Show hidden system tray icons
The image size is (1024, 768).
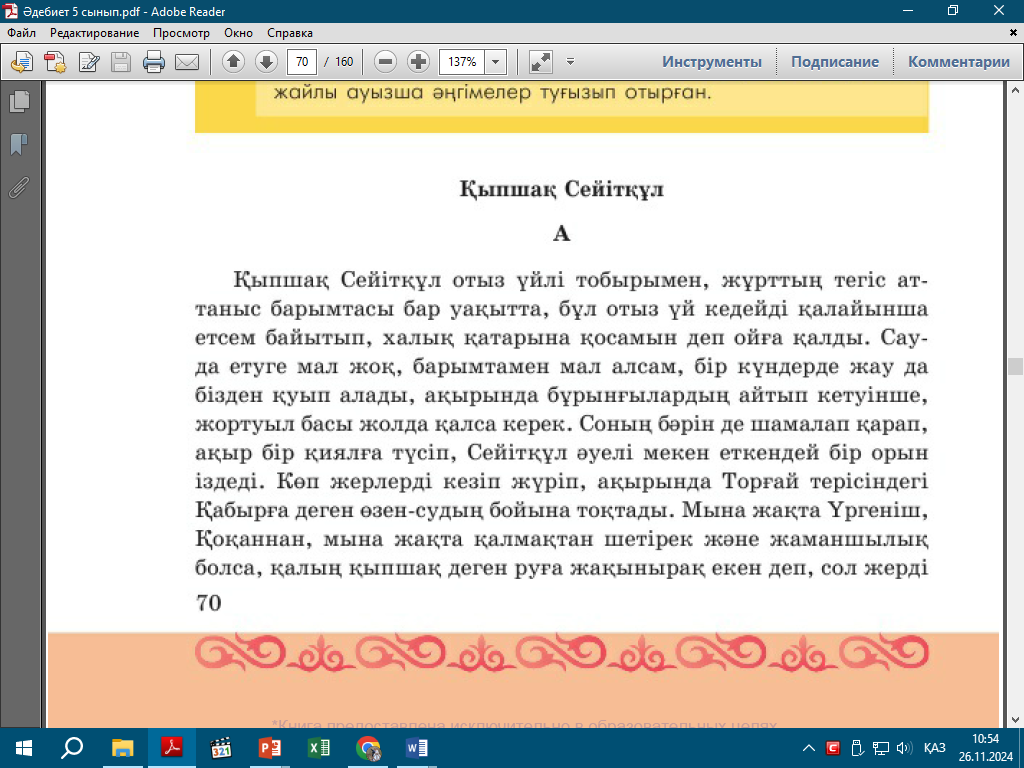(809, 748)
